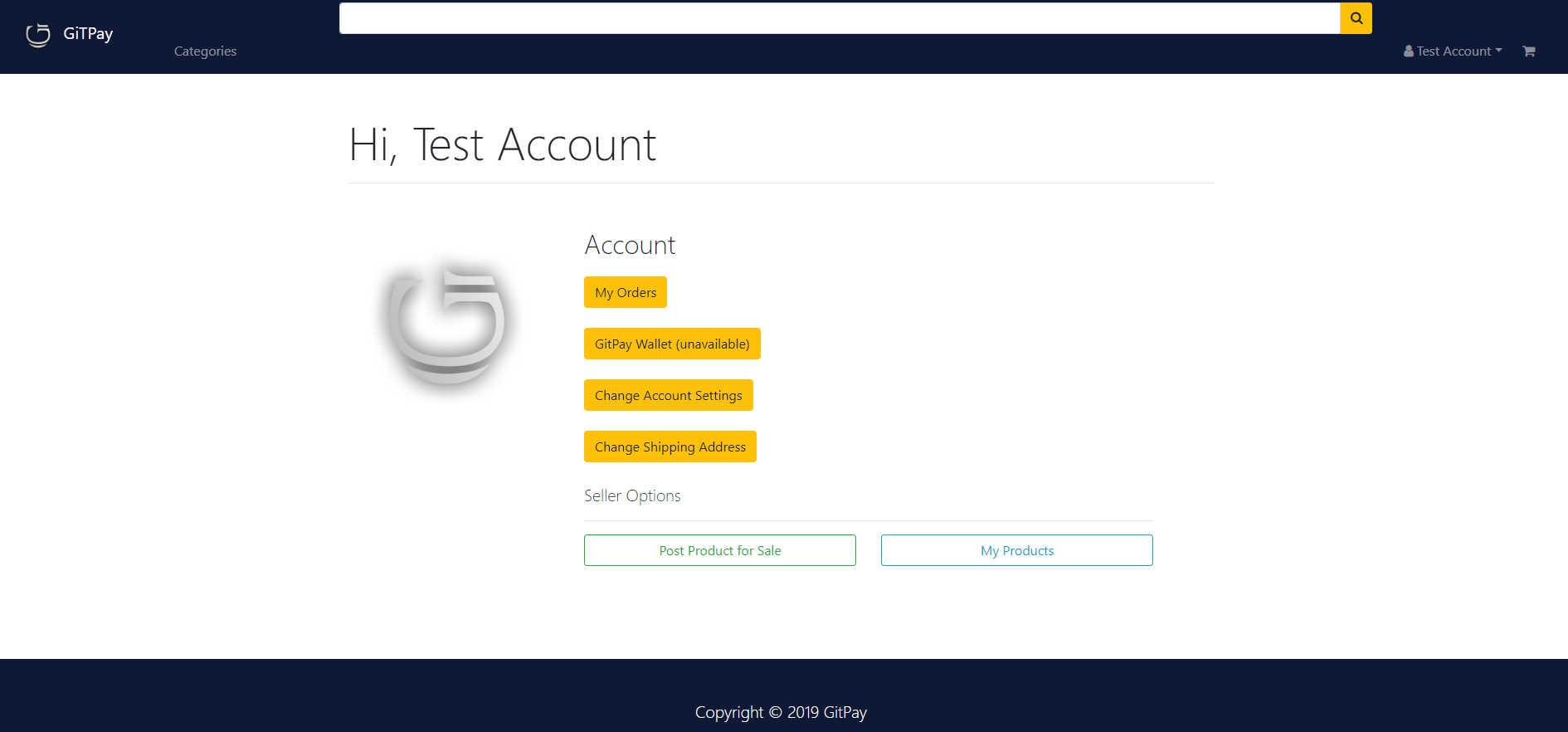1568x732 pixels.
Task: Focus the search input field
Action: click(x=840, y=18)
